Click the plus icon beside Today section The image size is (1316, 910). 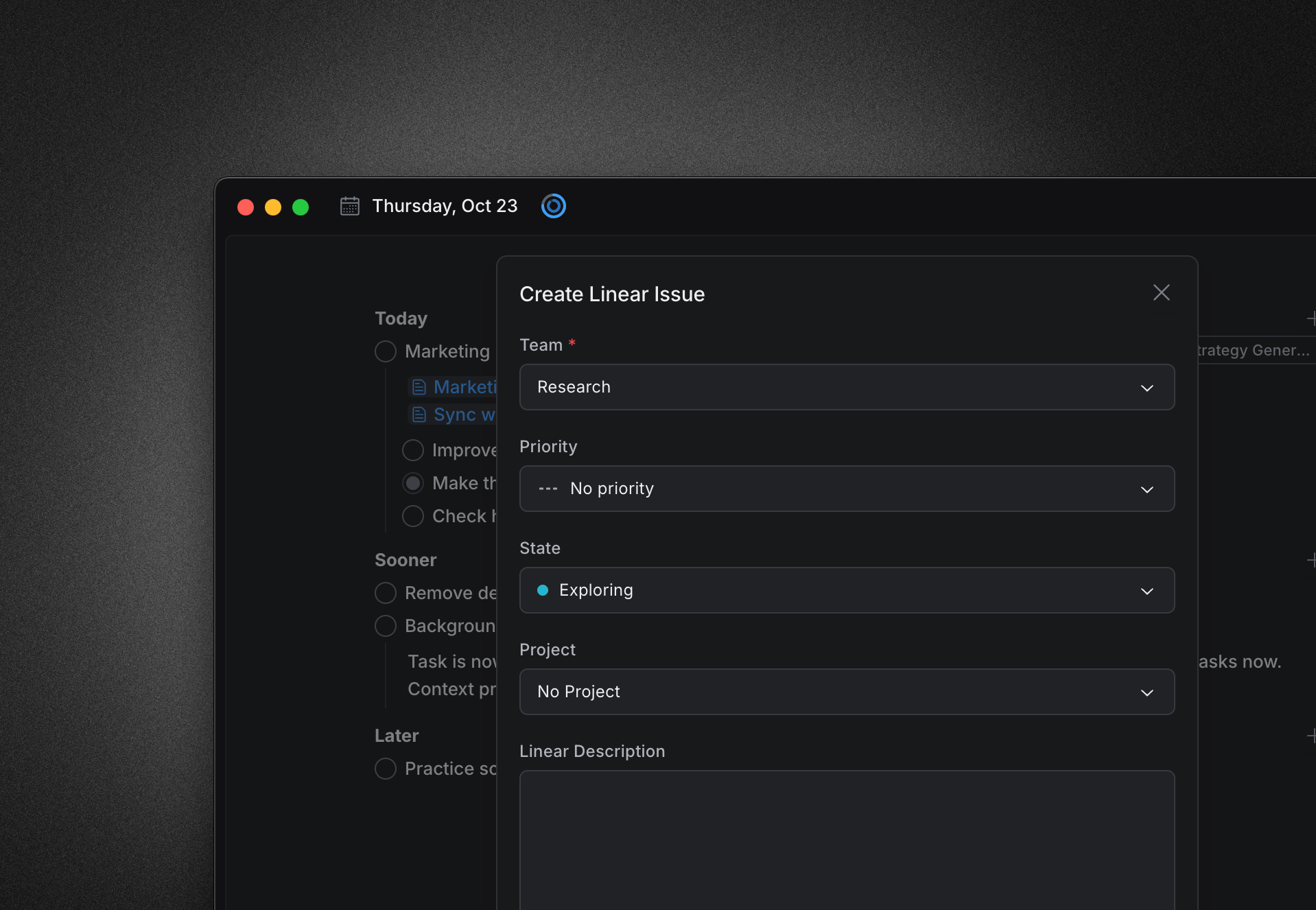click(x=1311, y=318)
